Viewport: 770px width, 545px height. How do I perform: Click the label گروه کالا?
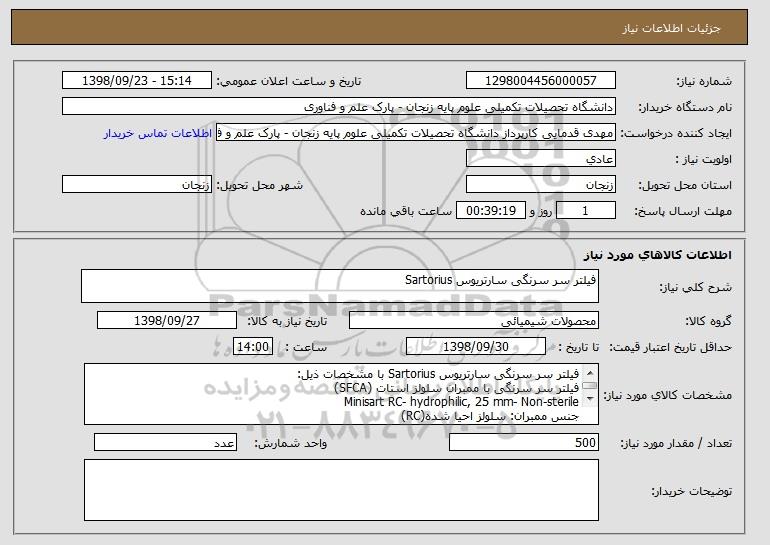(708, 321)
